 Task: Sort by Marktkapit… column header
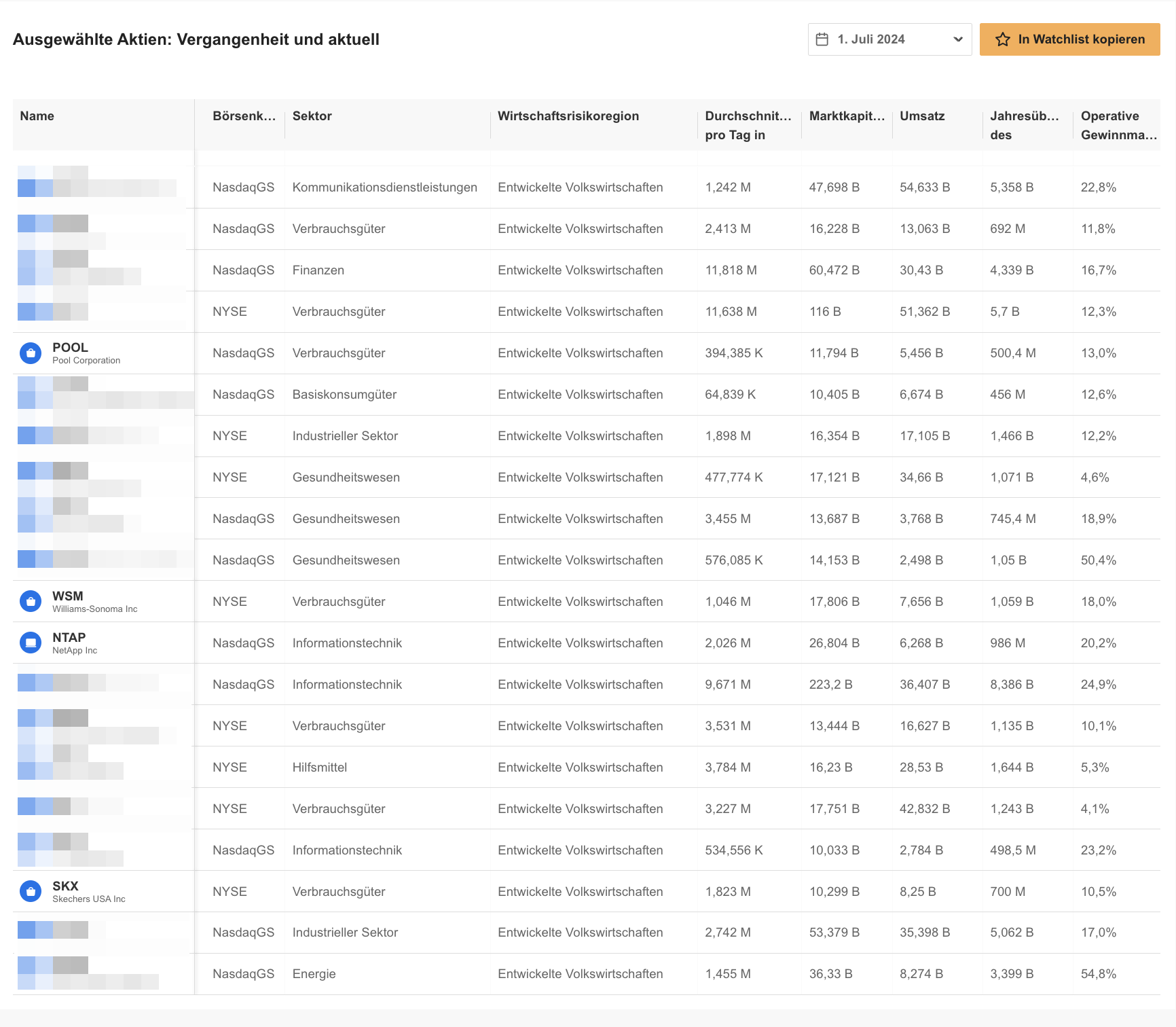click(847, 116)
